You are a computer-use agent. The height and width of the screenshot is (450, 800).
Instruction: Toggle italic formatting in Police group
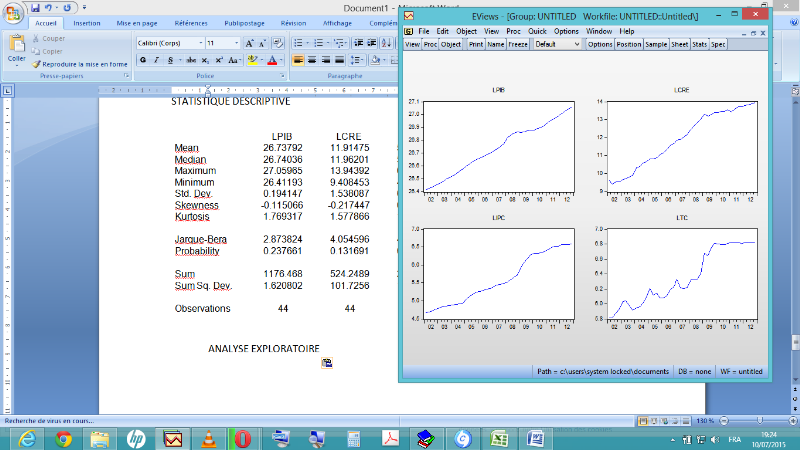(156, 60)
